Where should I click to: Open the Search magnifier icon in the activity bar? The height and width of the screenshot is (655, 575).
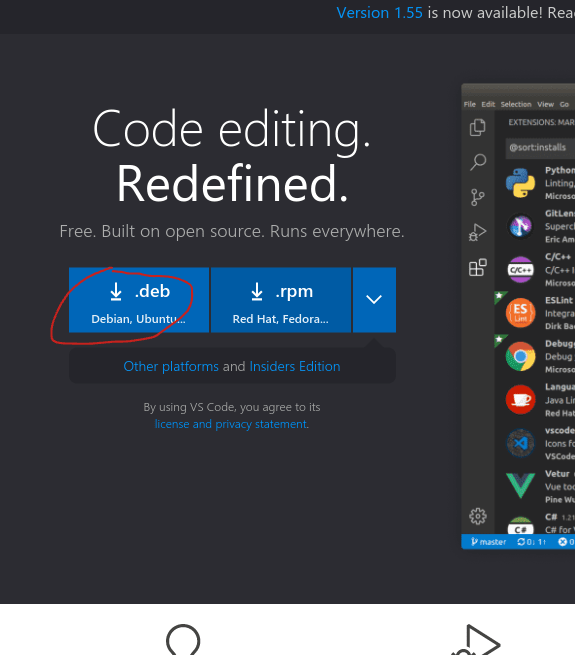coord(478,162)
